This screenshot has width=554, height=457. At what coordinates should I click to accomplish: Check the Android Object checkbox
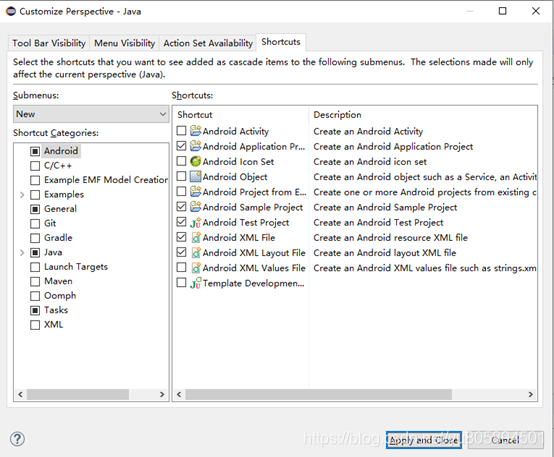(181, 176)
